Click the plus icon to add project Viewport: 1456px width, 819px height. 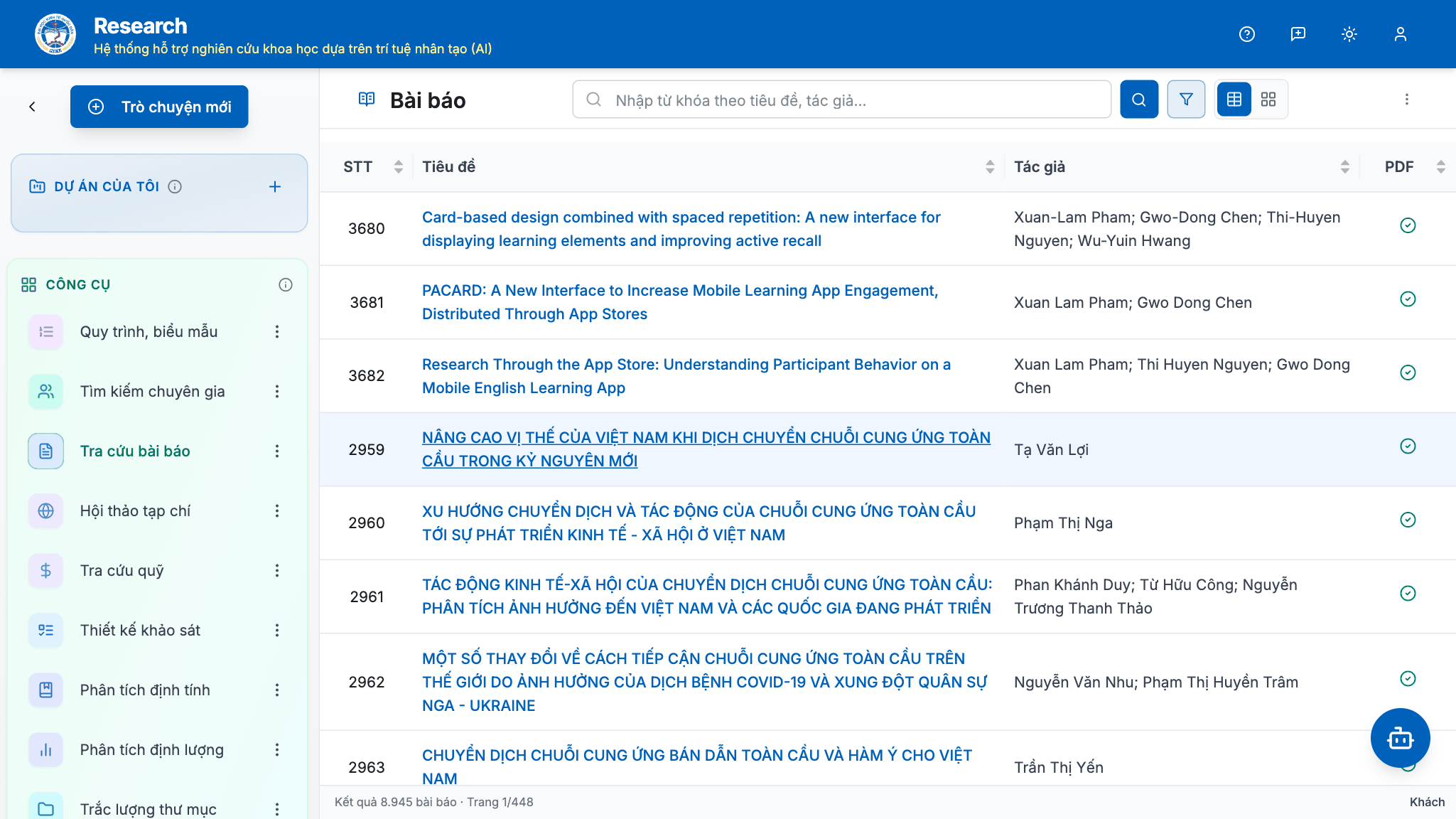coord(275,187)
